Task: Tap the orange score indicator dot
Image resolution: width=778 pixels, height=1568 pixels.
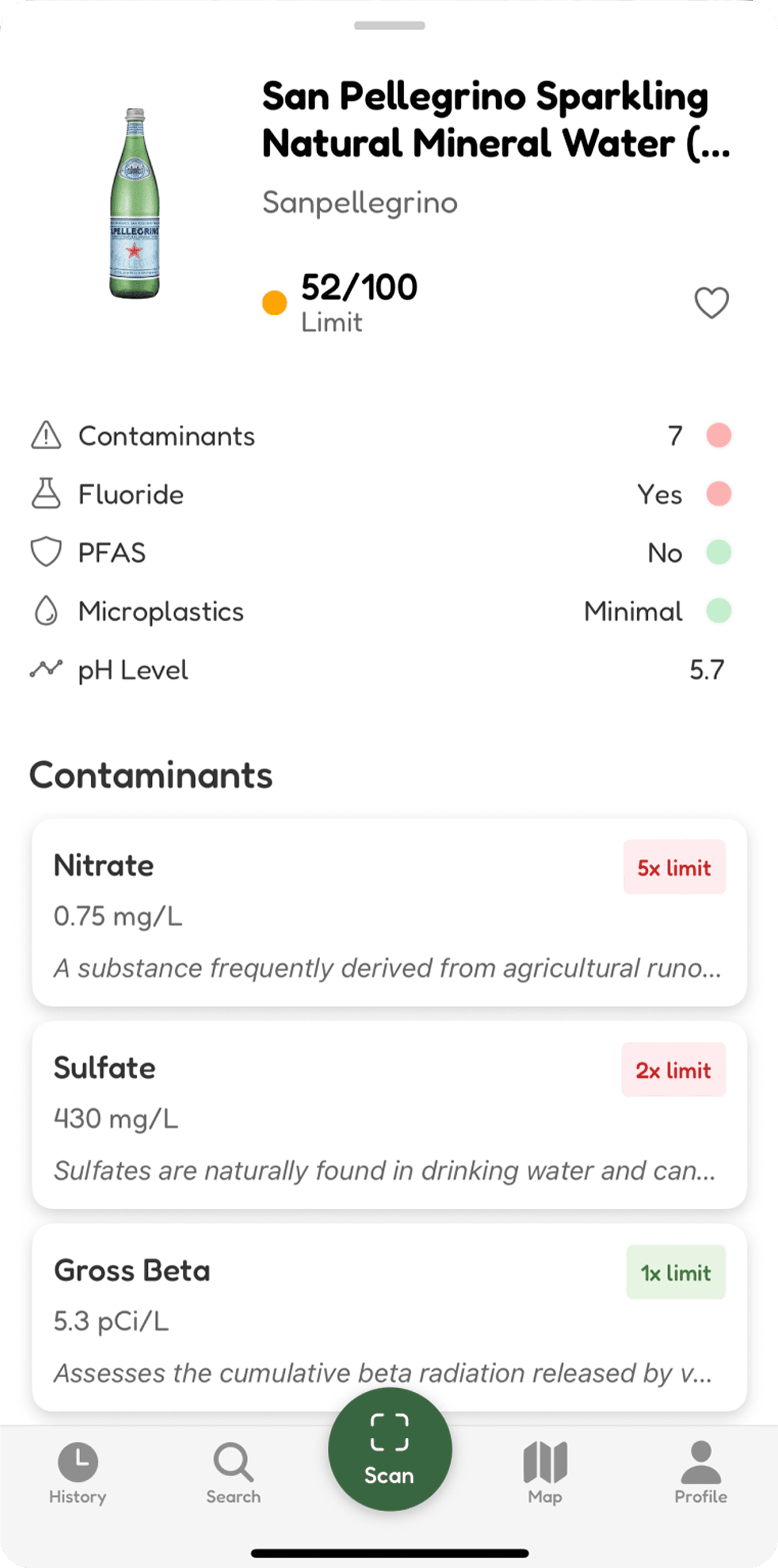Action: 274,302
